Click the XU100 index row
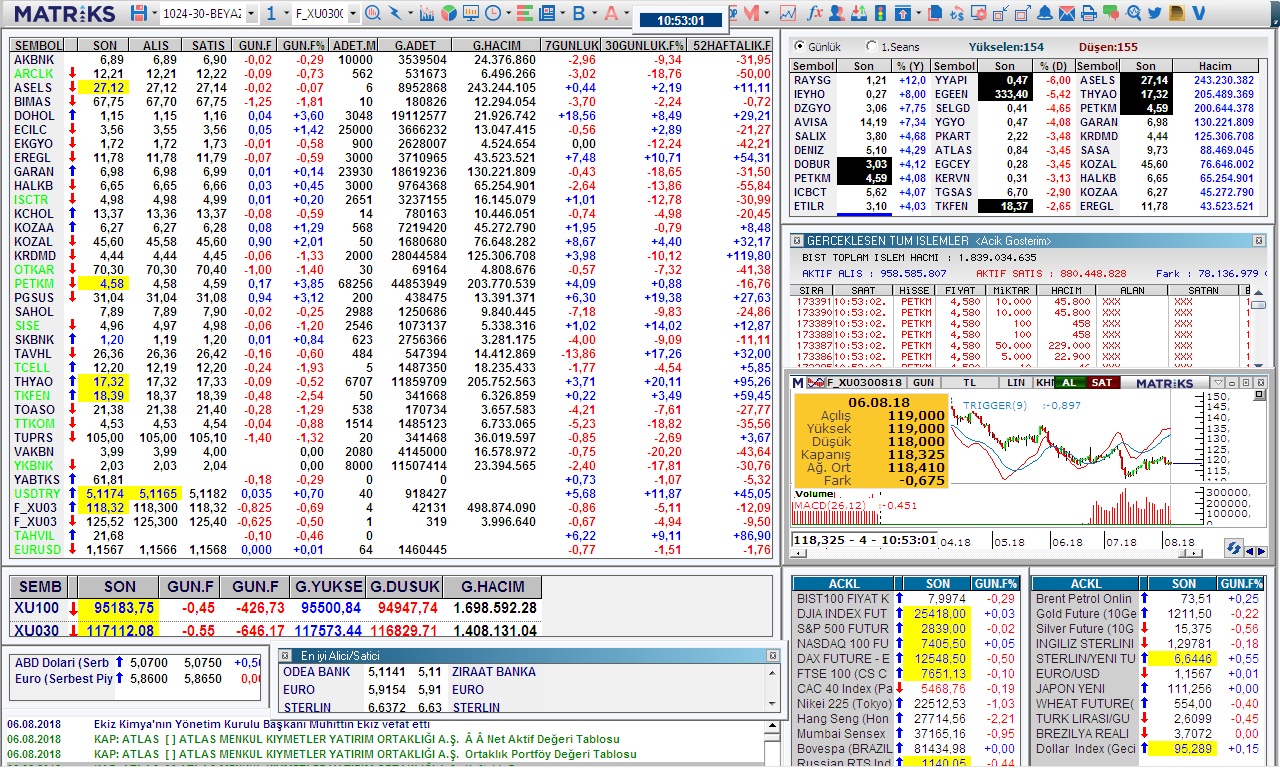Screen dimensions: 1280x768 [x=276, y=608]
